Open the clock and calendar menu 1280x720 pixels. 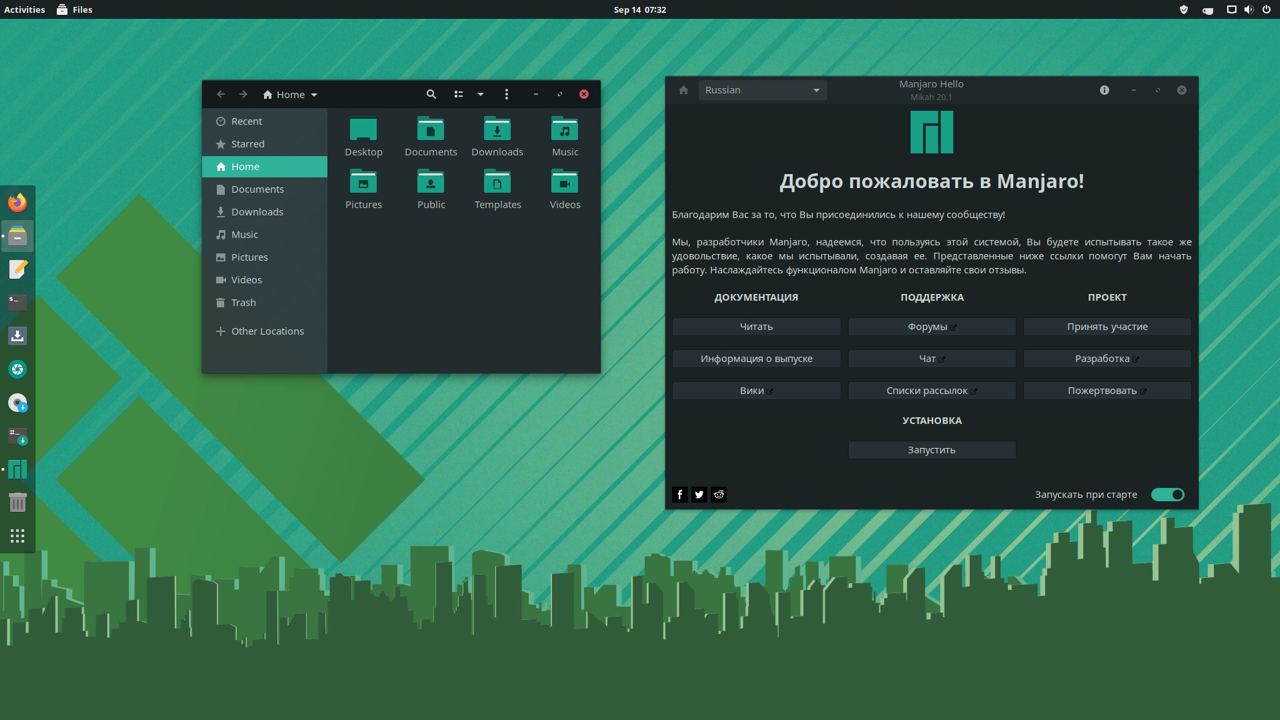[x=640, y=9]
